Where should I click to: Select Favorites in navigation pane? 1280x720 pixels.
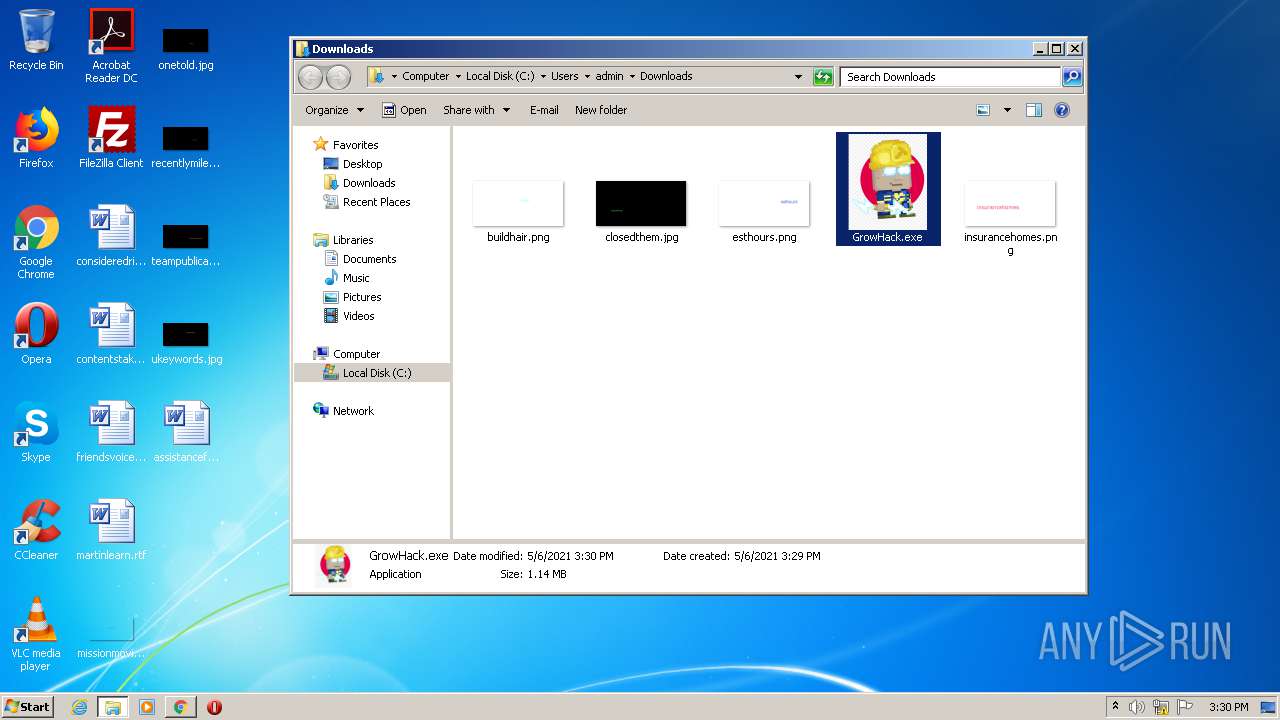345,145
